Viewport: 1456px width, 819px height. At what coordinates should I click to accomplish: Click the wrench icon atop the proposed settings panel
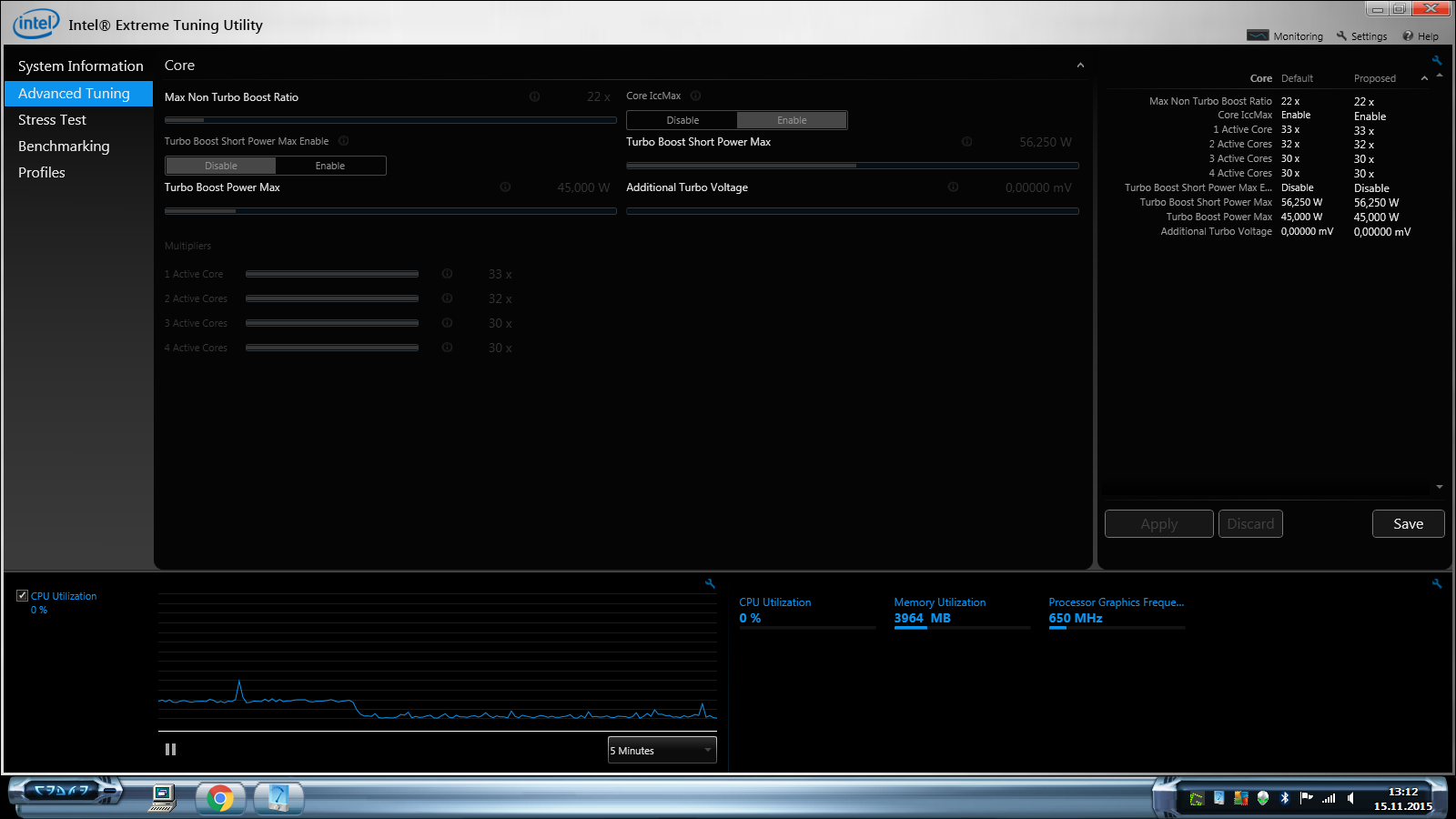pyautogui.click(x=1437, y=61)
